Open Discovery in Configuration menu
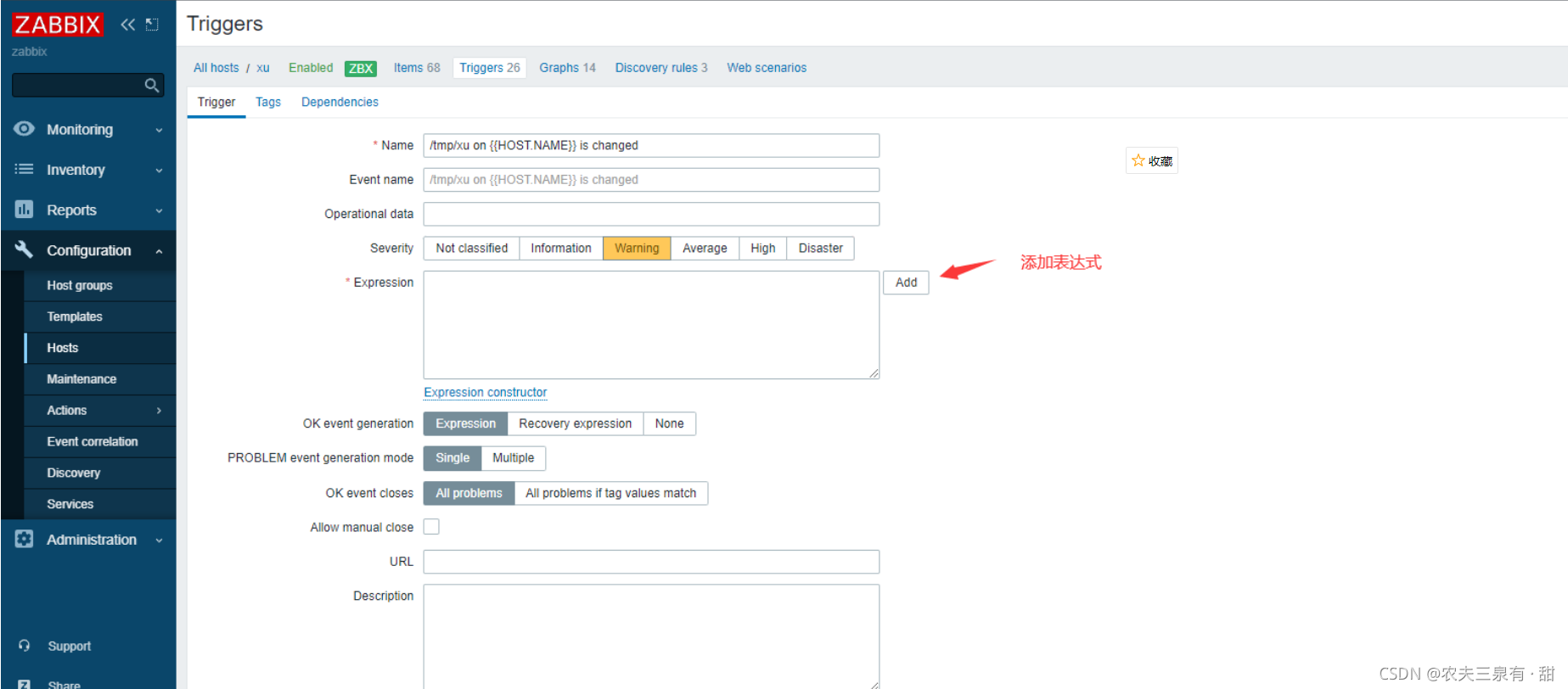The width and height of the screenshot is (1568, 689). pos(100,473)
